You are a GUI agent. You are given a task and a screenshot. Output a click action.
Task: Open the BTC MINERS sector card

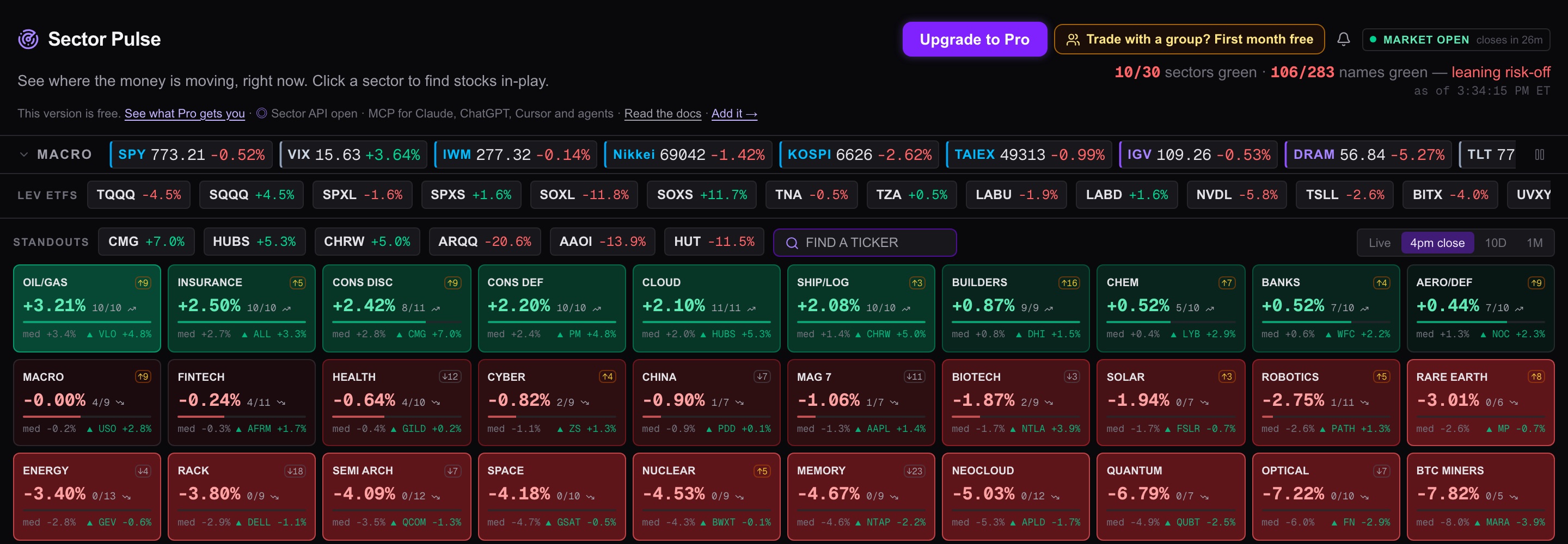point(1480,497)
